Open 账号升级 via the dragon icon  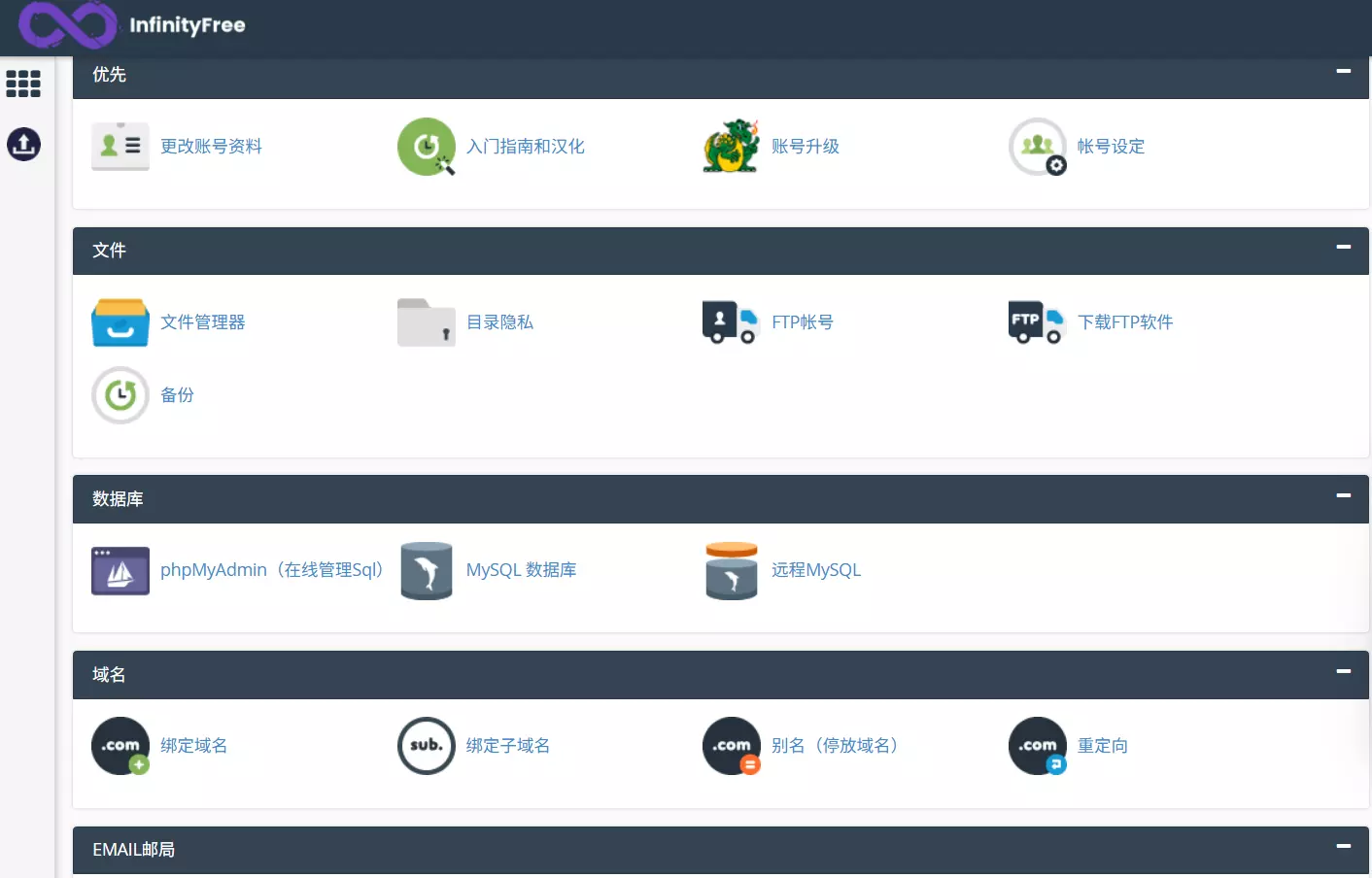tap(731, 147)
